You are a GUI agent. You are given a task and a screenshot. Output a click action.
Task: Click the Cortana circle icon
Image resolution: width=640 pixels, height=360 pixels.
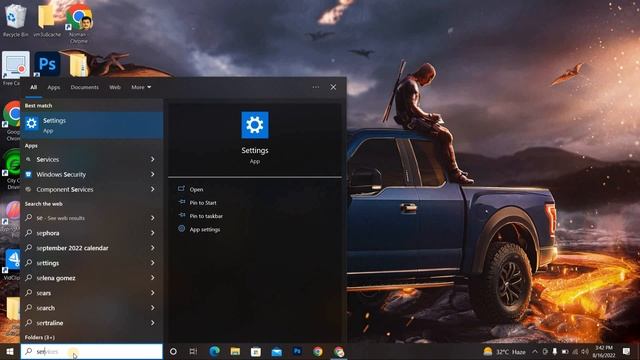(173, 351)
